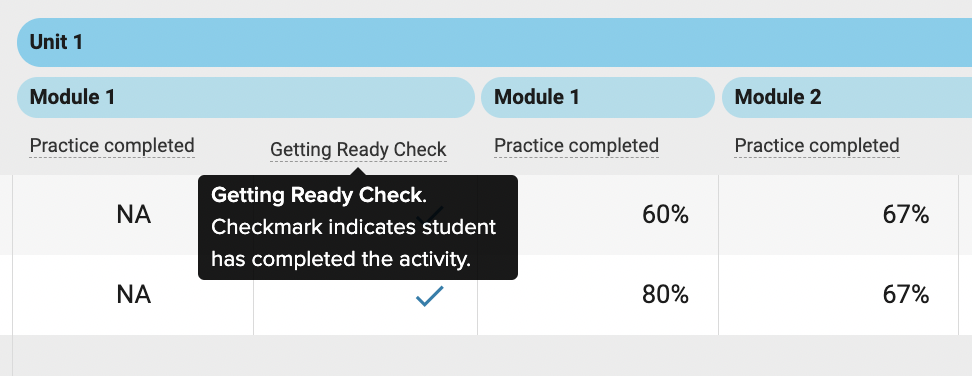Click Practice completed under the second Module 1

coord(577,146)
